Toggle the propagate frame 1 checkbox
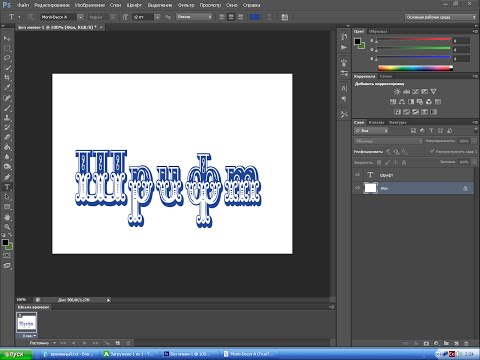This screenshot has height=360, width=480. [x=432, y=151]
